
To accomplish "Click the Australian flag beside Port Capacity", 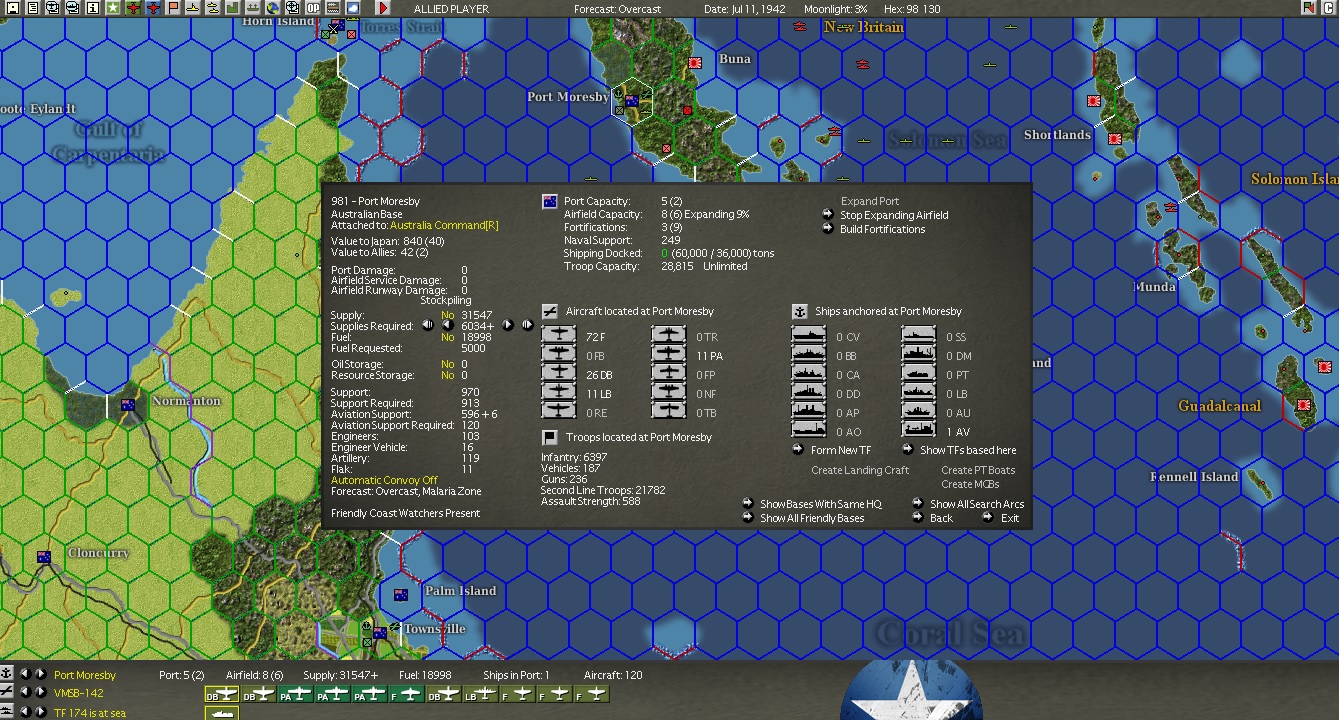I will (x=549, y=201).
